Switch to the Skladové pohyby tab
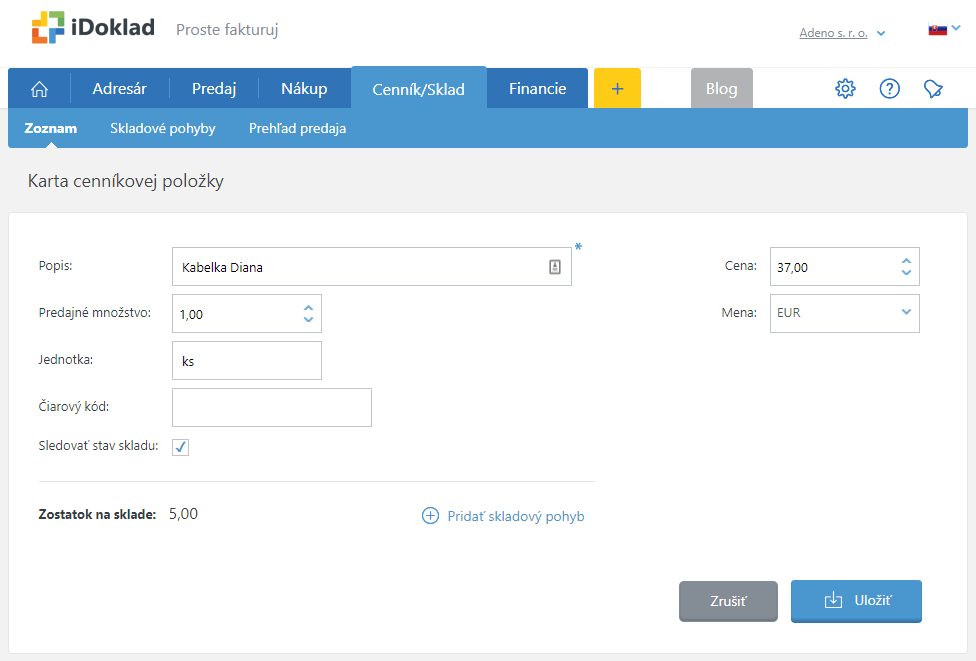The image size is (976, 661). coord(162,129)
